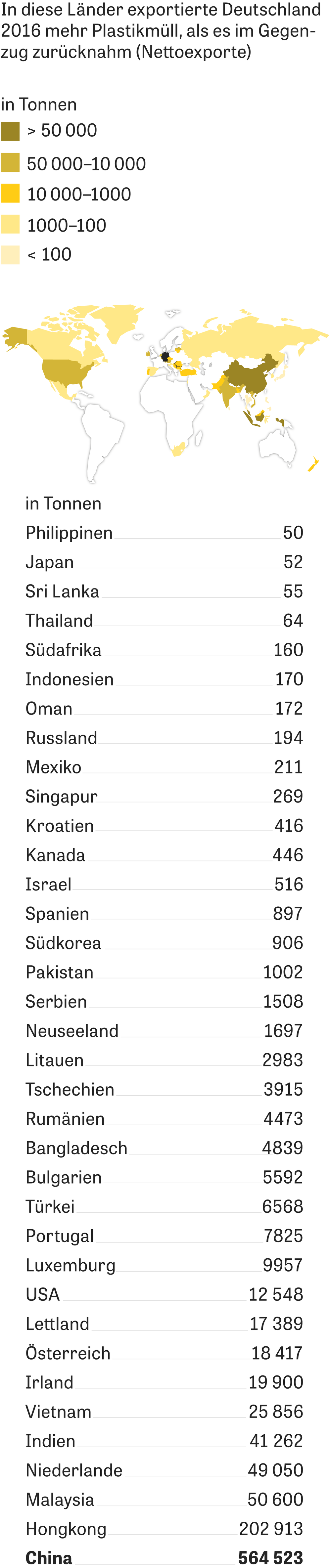Select the Niederlande row in the list
The image size is (331, 1568).
point(165,1470)
